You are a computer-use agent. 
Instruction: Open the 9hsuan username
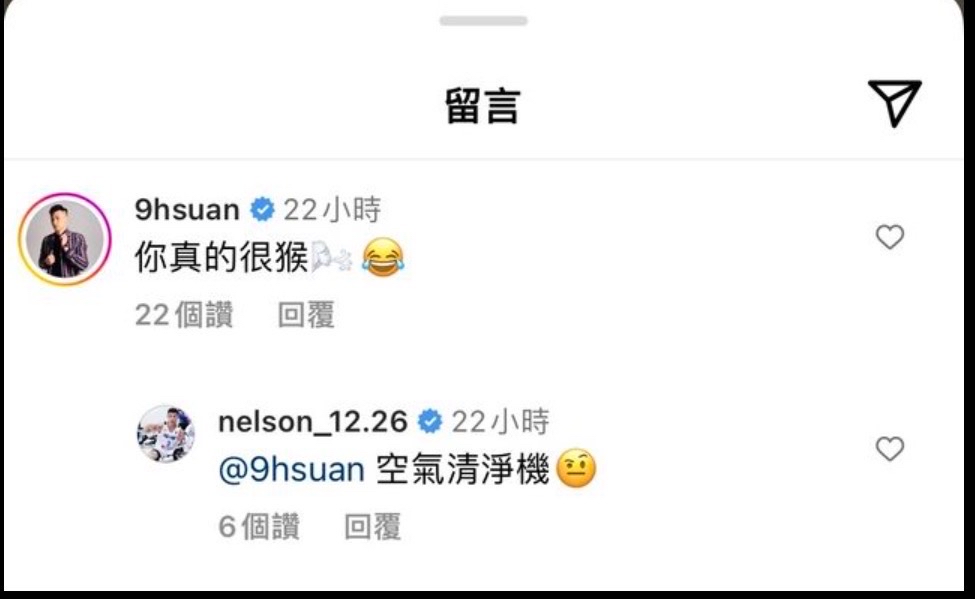pos(187,210)
